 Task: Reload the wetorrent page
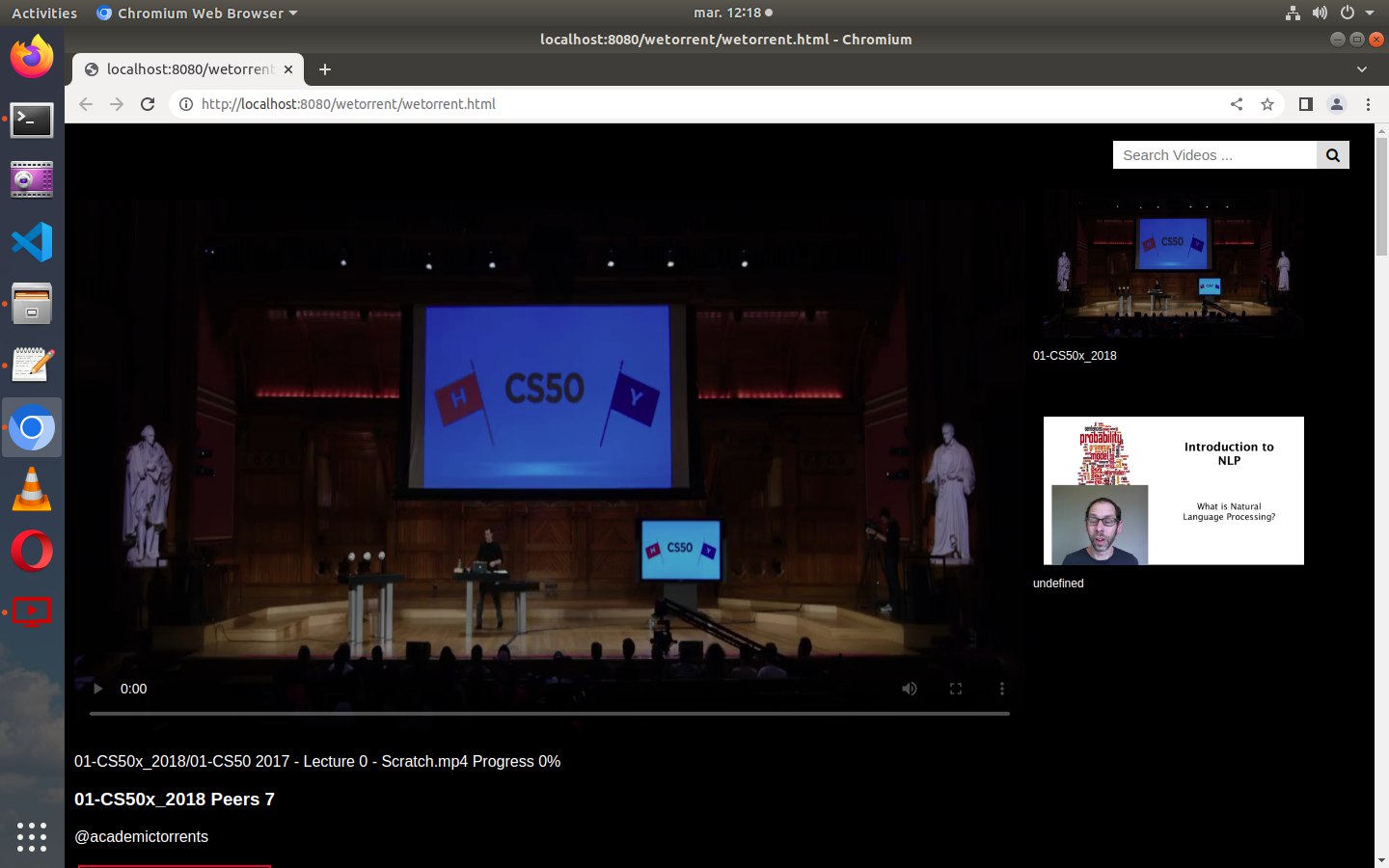[x=148, y=104]
